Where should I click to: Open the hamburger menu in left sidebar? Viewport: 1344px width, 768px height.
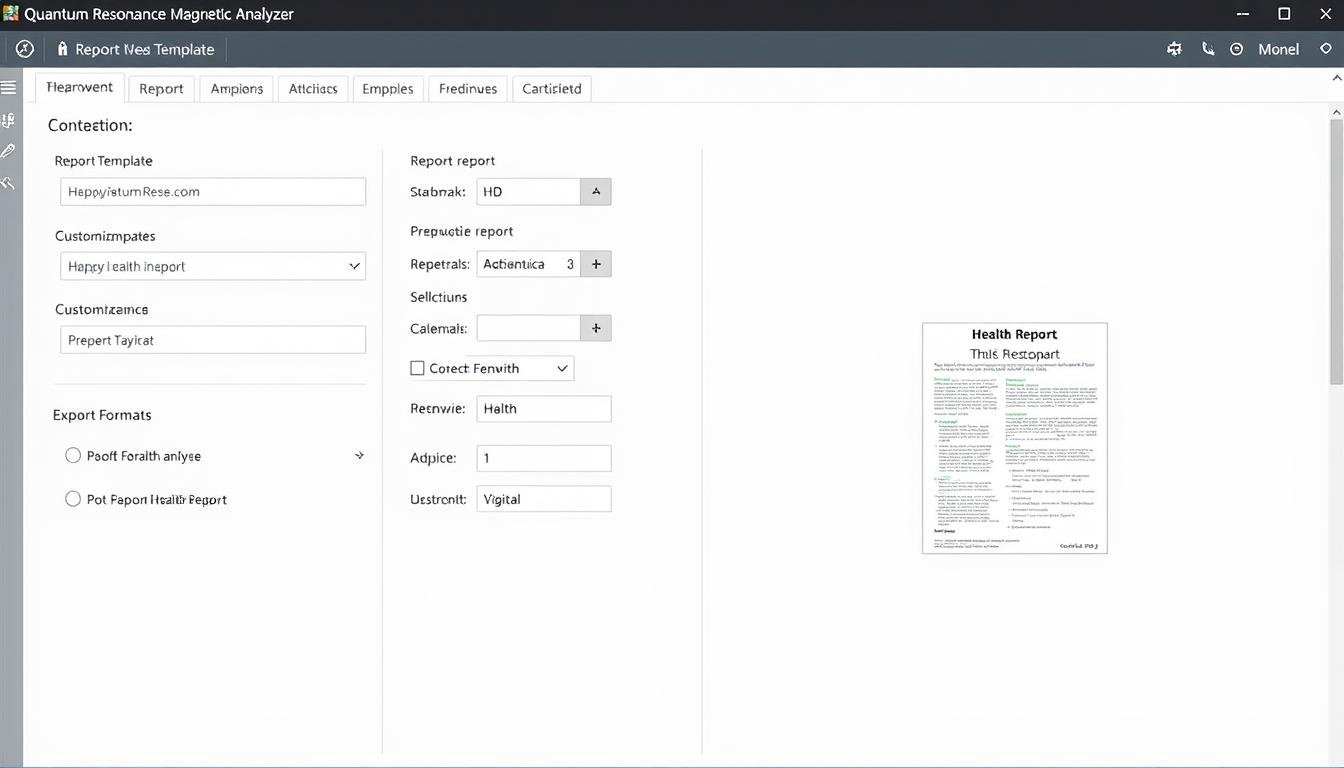point(8,88)
